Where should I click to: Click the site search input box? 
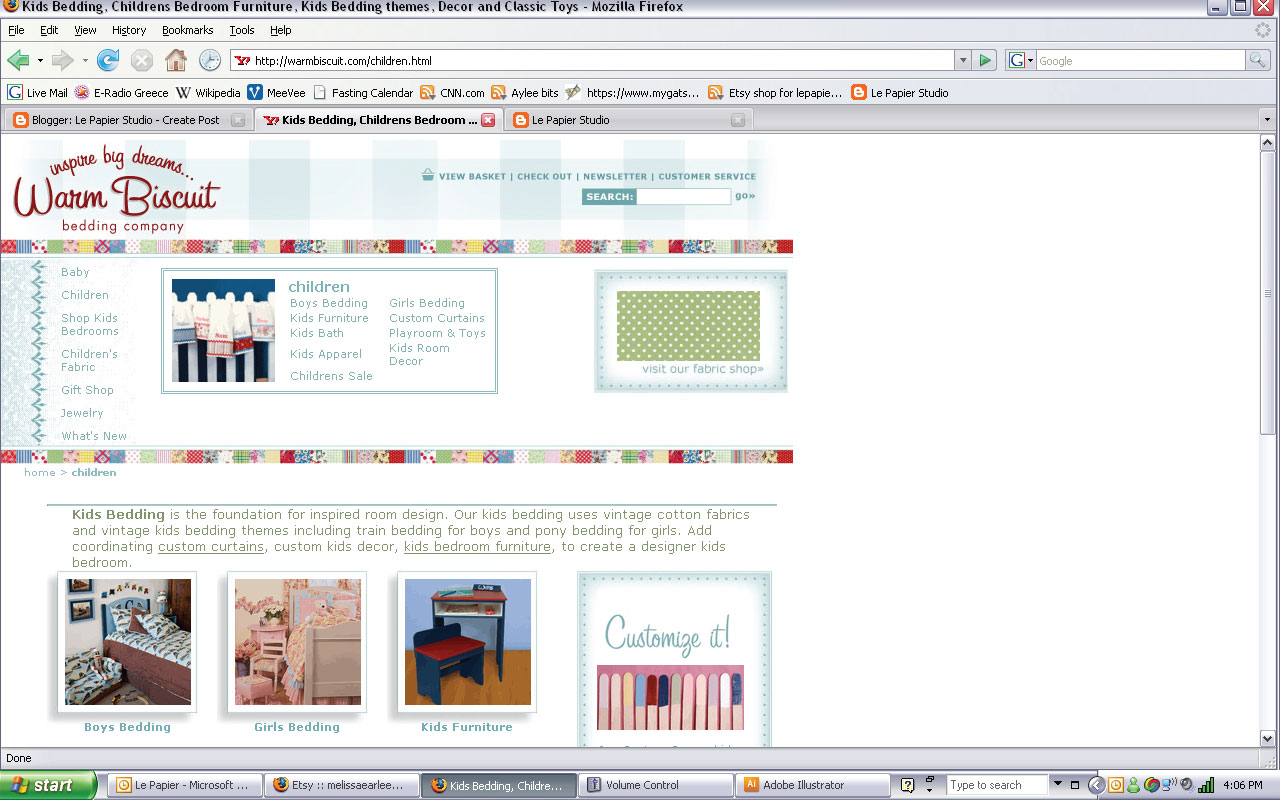(683, 197)
